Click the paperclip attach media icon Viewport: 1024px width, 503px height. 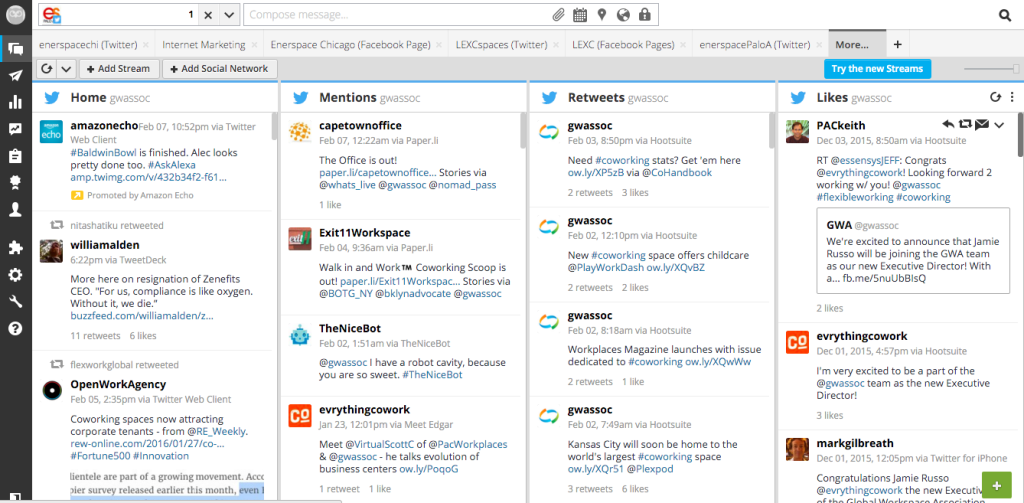coord(558,14)
